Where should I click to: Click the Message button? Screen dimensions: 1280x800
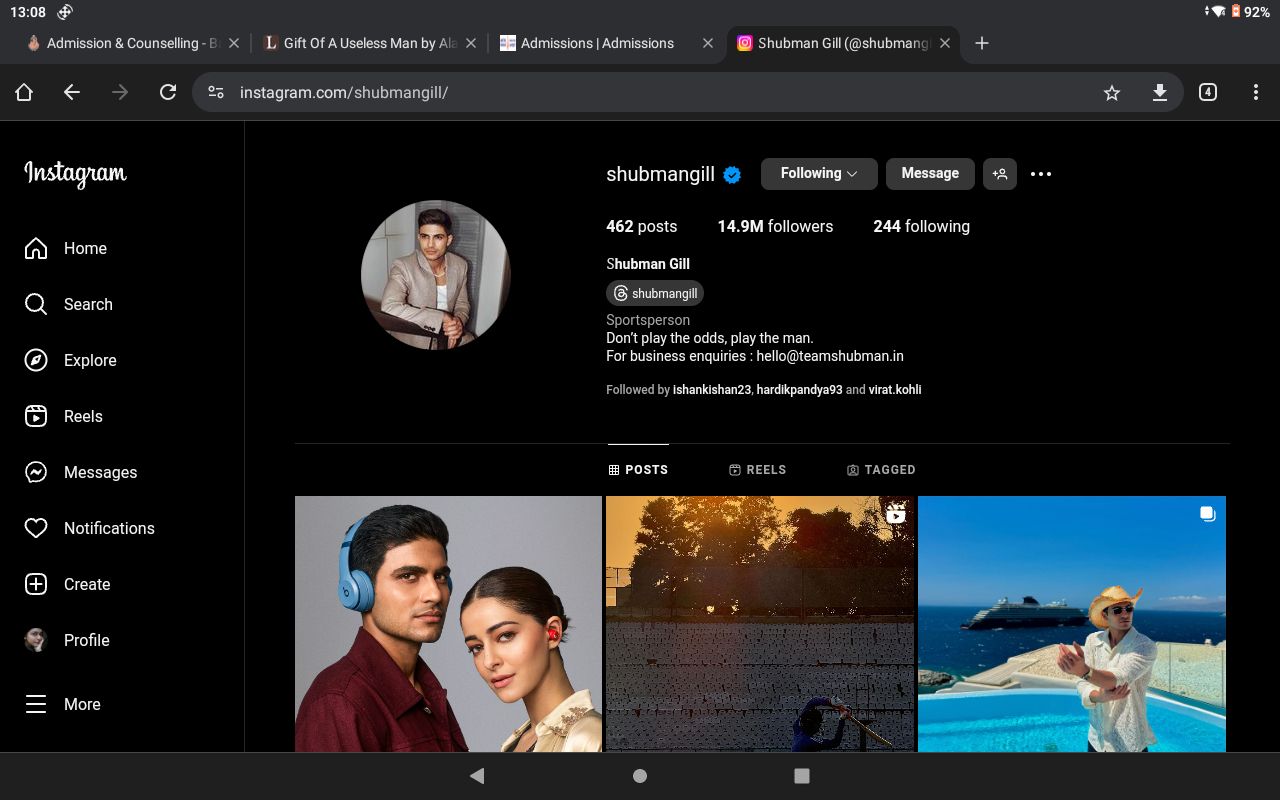[x=930, y=174]
